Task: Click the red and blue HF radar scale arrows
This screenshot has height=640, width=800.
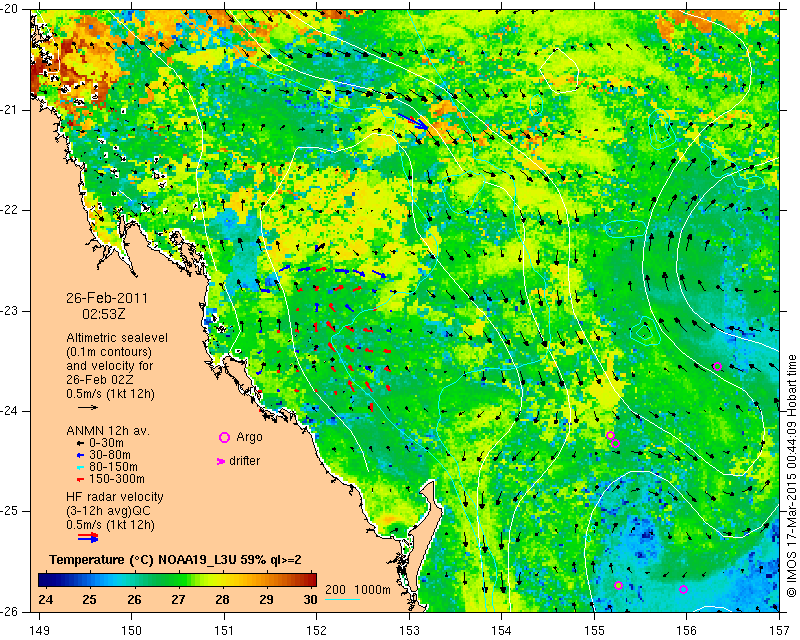Action: 88,537
